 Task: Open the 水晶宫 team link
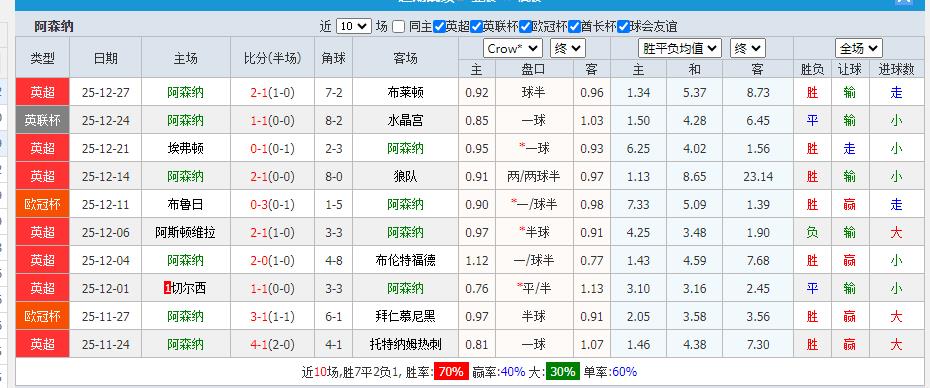[405, 120]
